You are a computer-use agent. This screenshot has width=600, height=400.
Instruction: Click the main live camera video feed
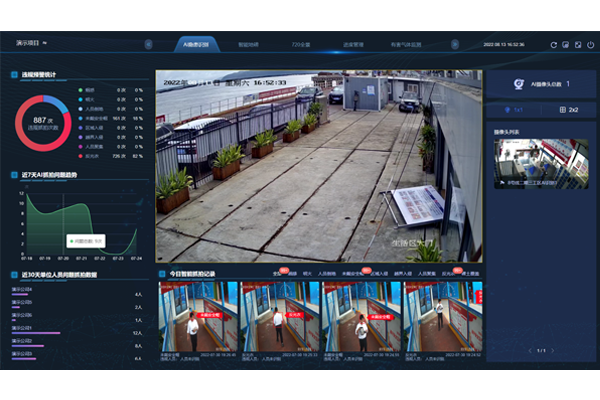(x=319, y=166)
